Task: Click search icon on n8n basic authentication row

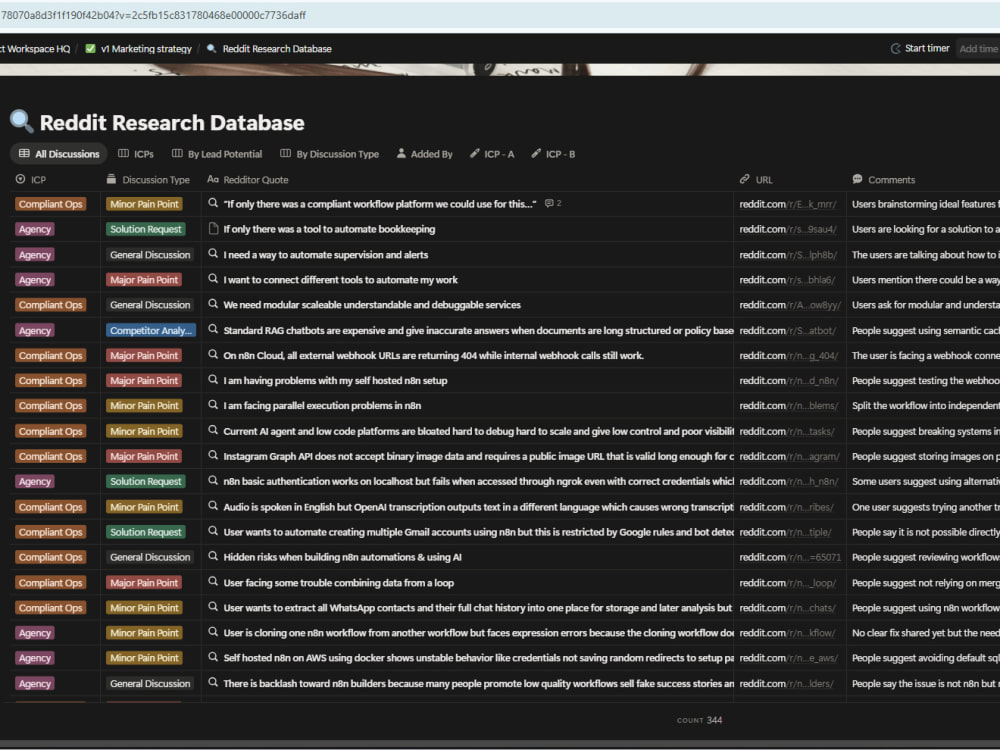Action: (213, 480)
